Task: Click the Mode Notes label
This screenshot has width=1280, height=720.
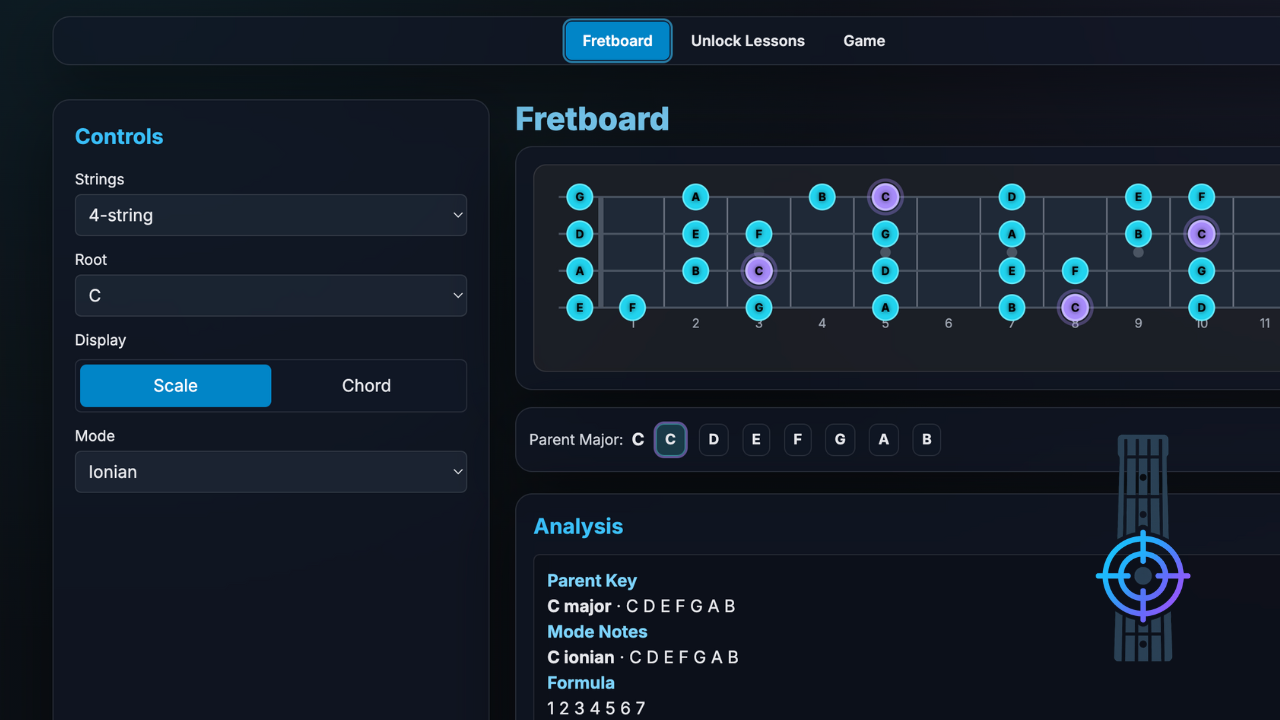Action: 597,632
